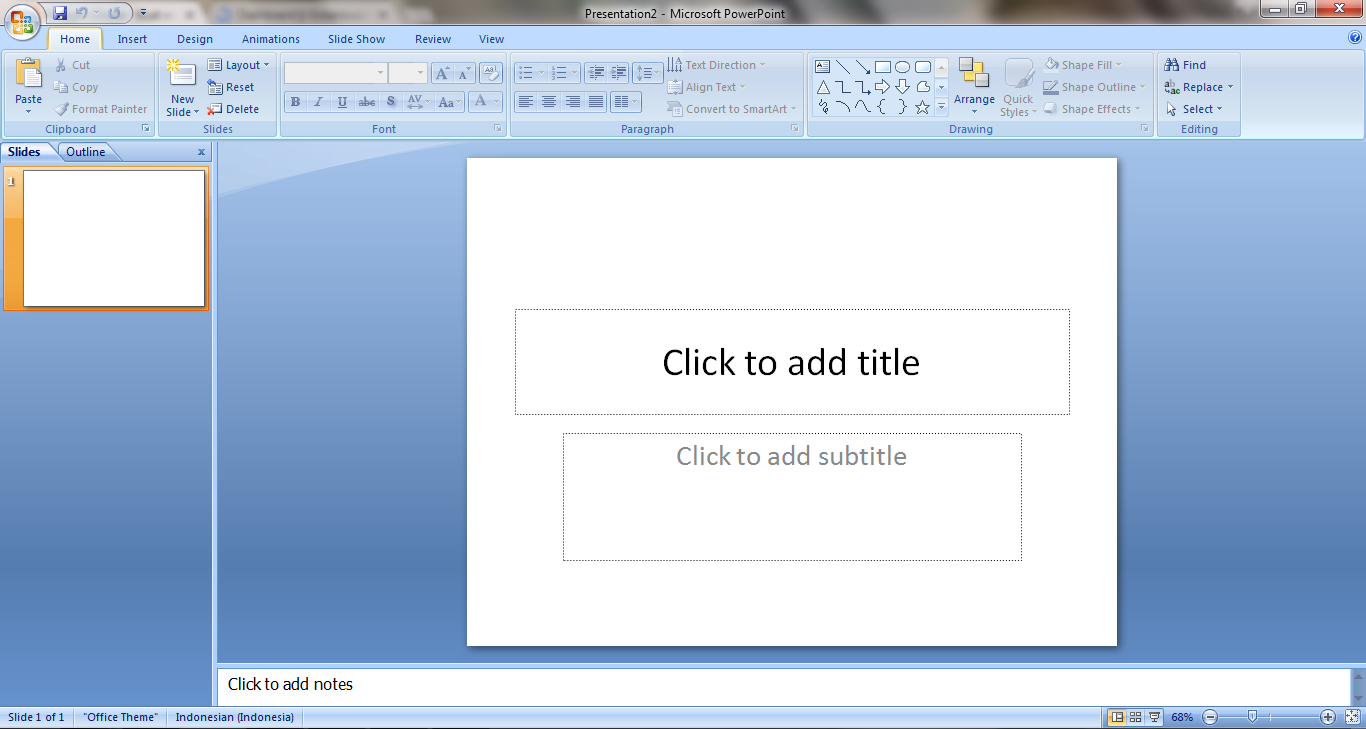Open the Font dialog launcher
The height and width of the screenshot is (729, 1366).
498,129
